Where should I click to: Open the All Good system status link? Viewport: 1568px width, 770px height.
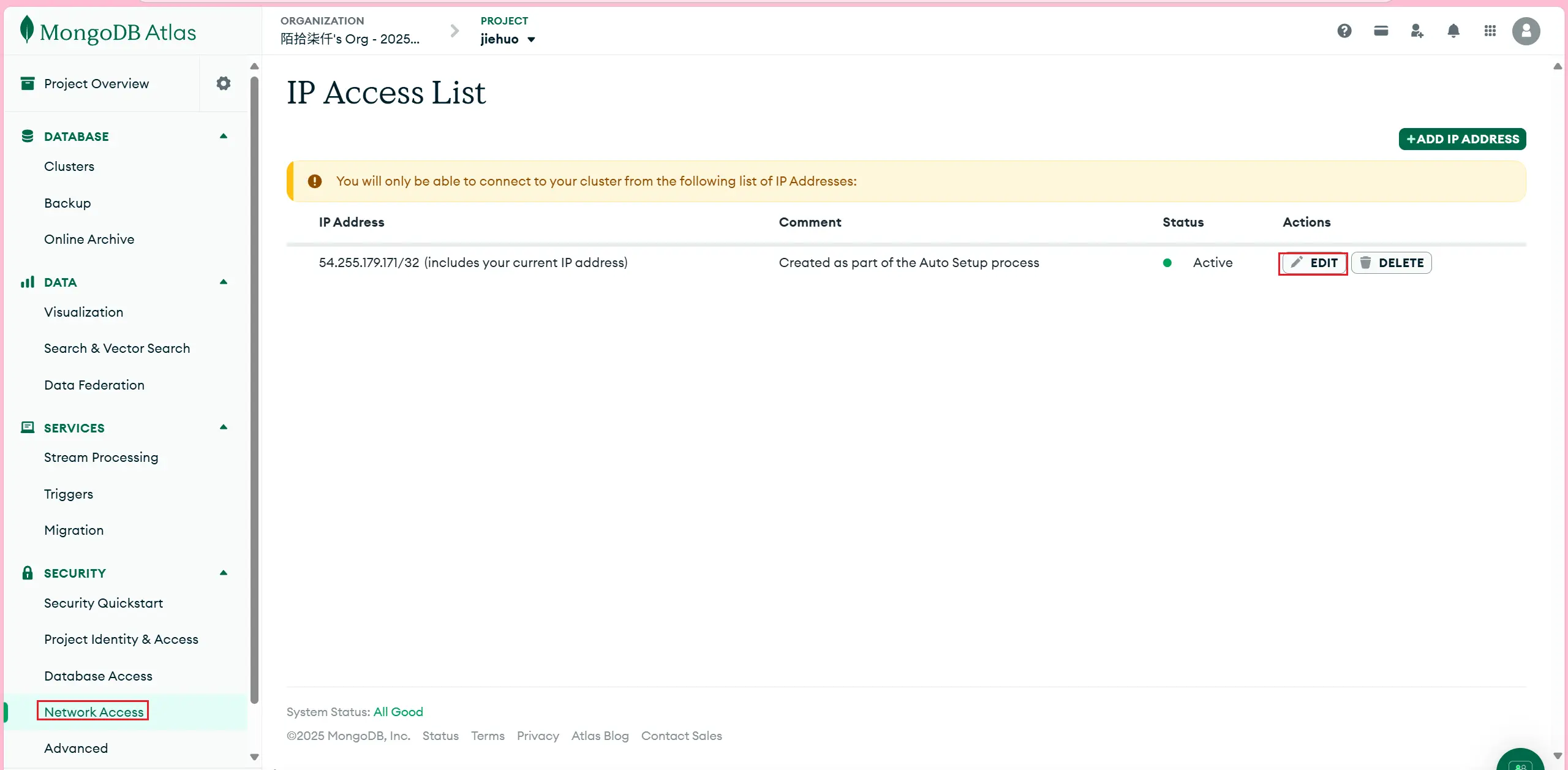[x=398, y=712]
